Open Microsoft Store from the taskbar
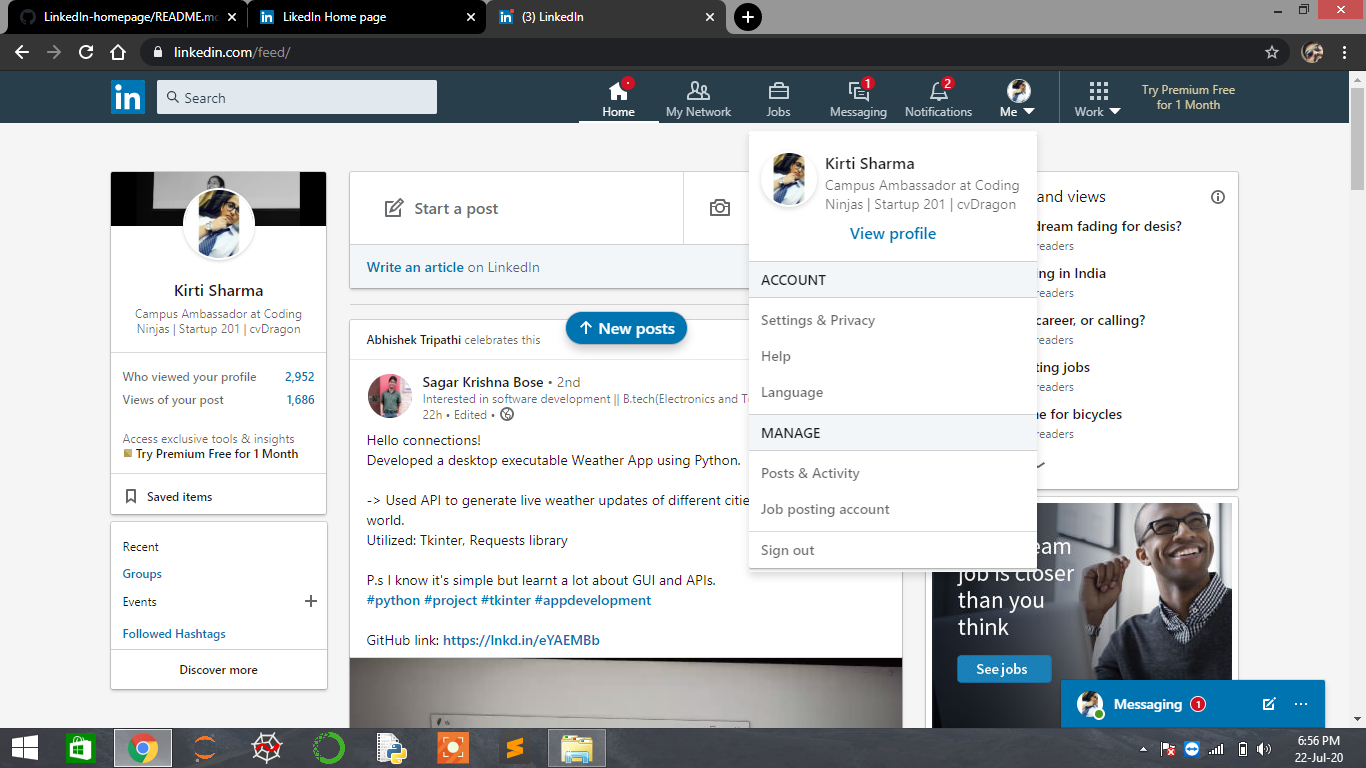1366x768 pixels. click(81, 748)
